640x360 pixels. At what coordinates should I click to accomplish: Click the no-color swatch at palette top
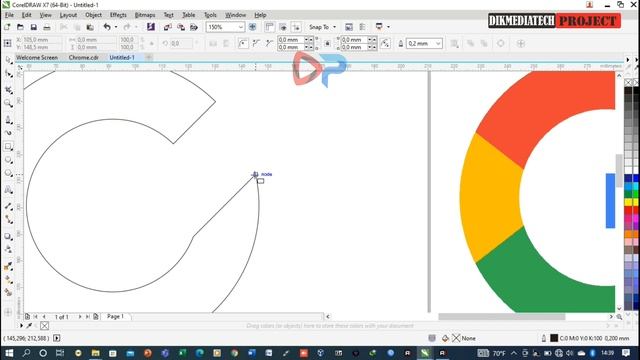pyautogui.click(x=629, y=82)
